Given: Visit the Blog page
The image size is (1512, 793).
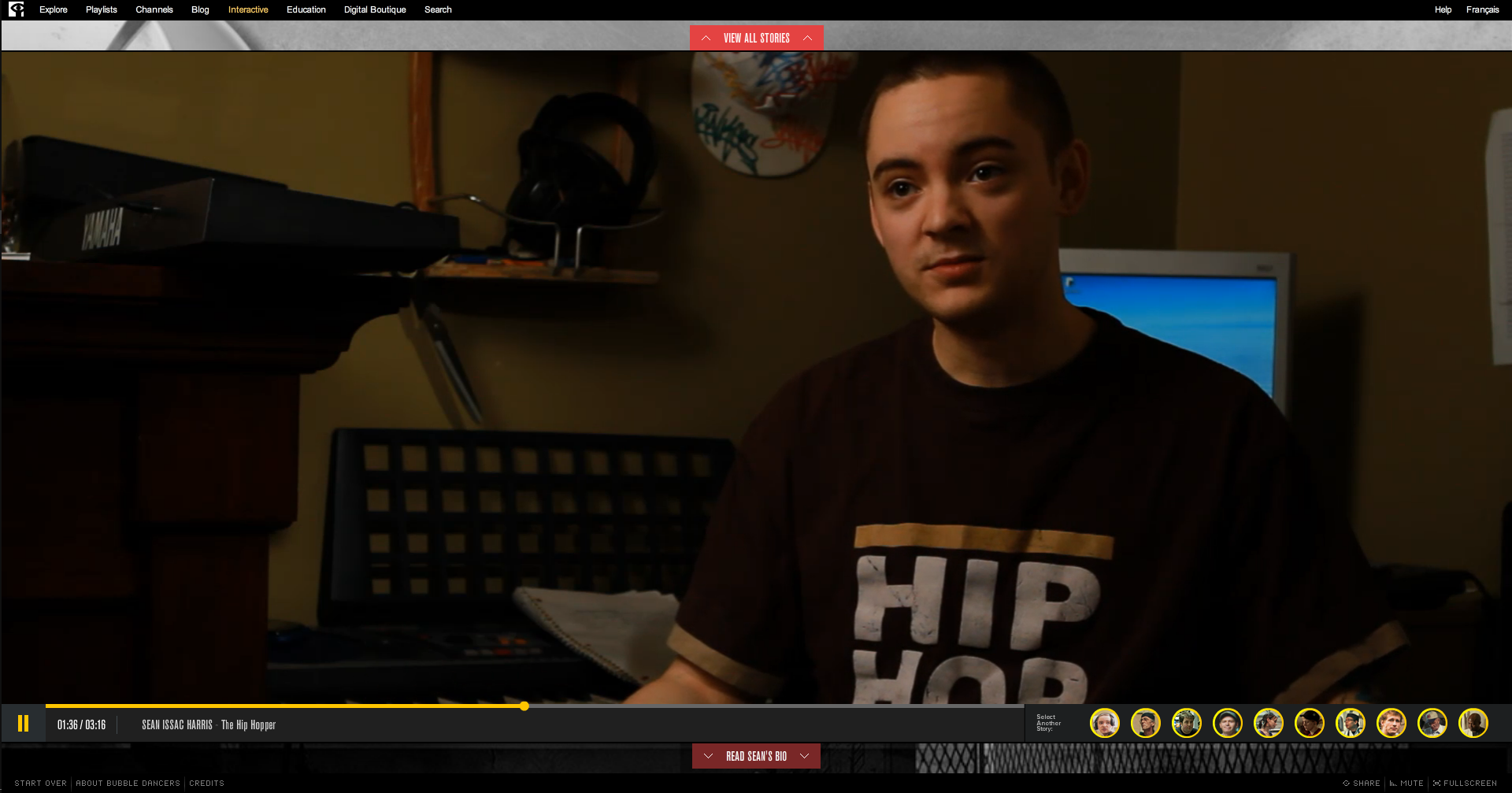Looking at the screenshot, I should [x=200, y=9].
